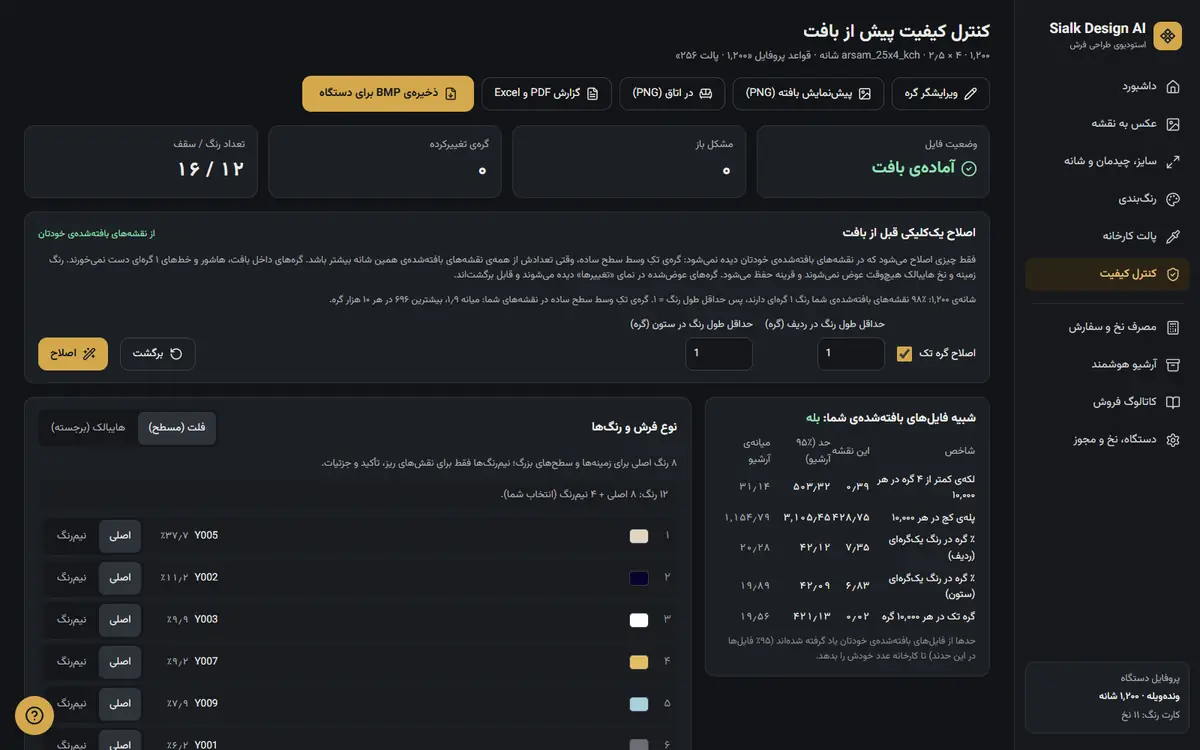Click the نوع فرش و رنگ‌ها heading

click(634, 427)
